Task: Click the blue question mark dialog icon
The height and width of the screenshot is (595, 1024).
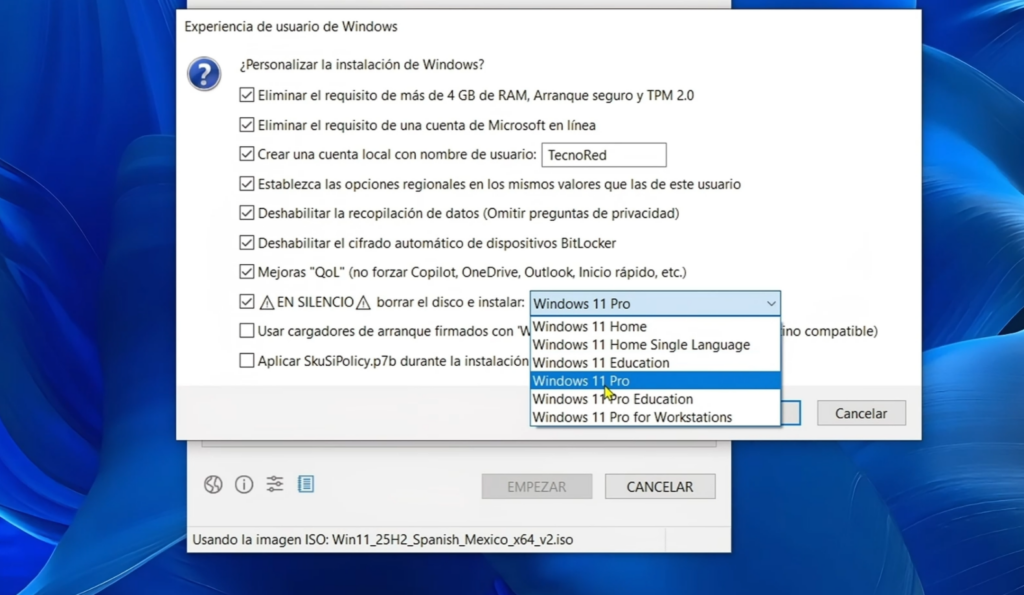Action: [204, 73]
